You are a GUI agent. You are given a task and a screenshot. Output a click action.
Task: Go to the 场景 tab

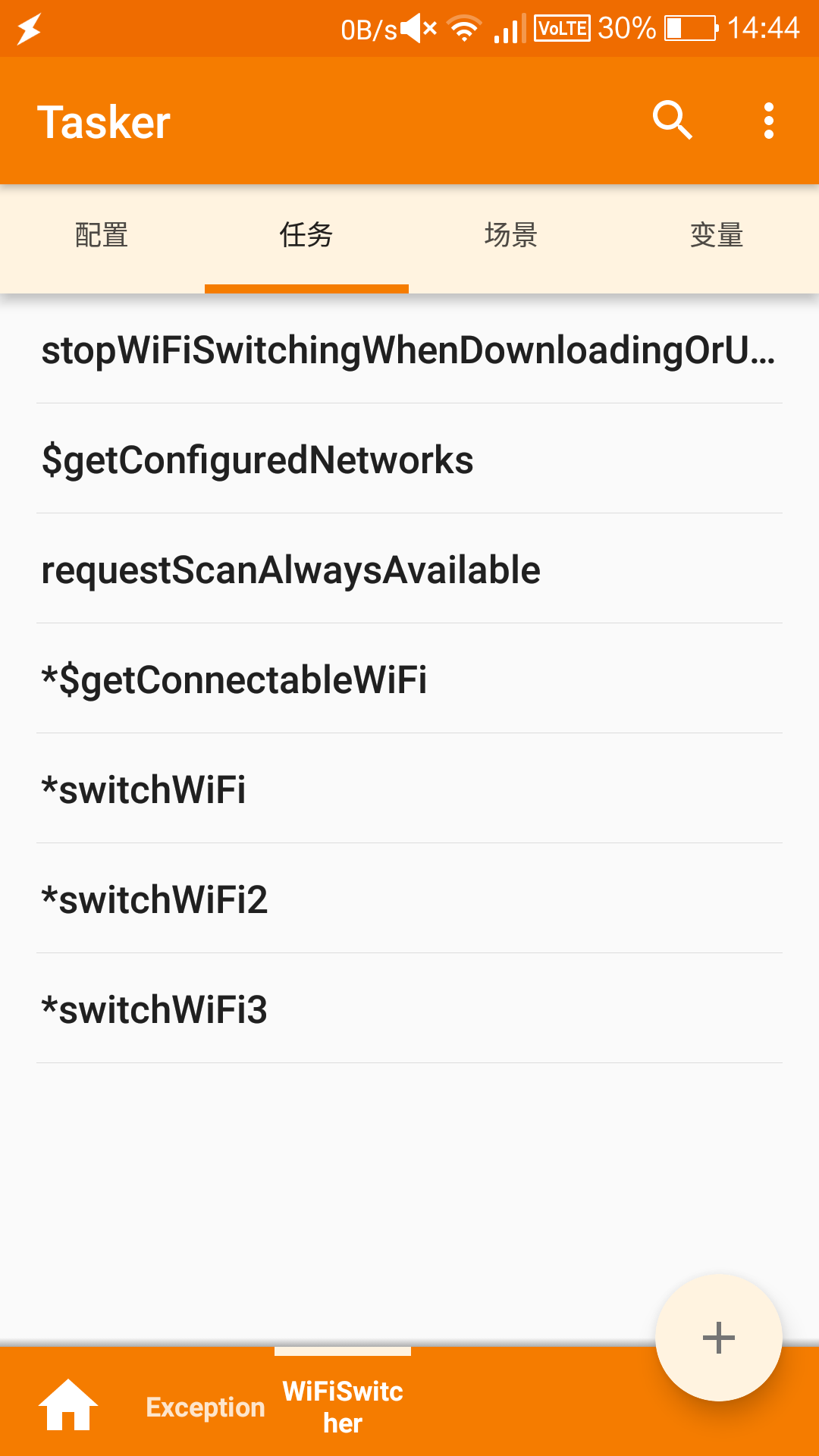(x=511, y=236)
